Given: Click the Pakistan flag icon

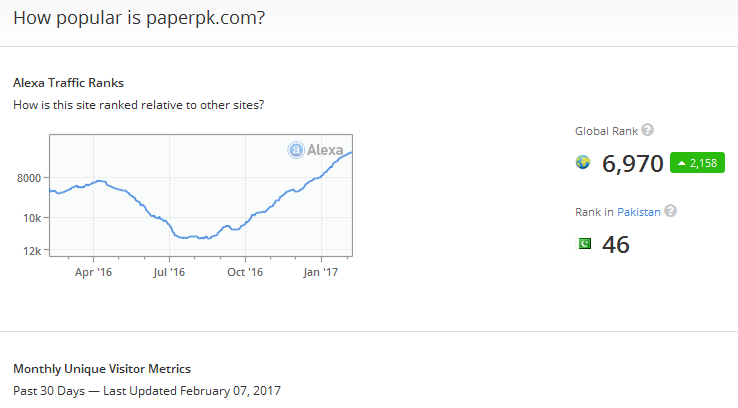Looking at the screenshot, I should (585, 244).
